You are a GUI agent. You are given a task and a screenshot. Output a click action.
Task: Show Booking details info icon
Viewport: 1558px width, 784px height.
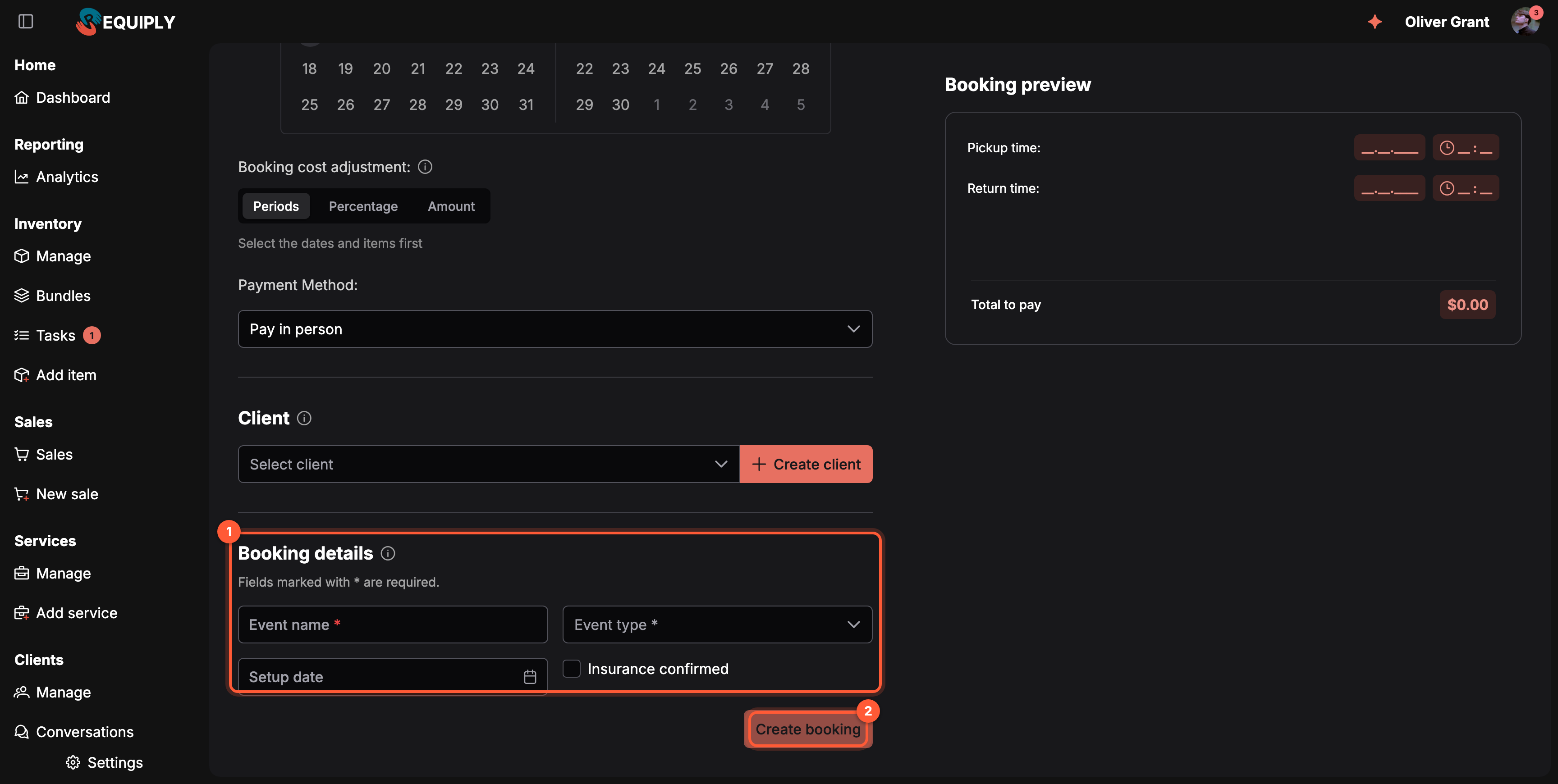coord(388,553)
